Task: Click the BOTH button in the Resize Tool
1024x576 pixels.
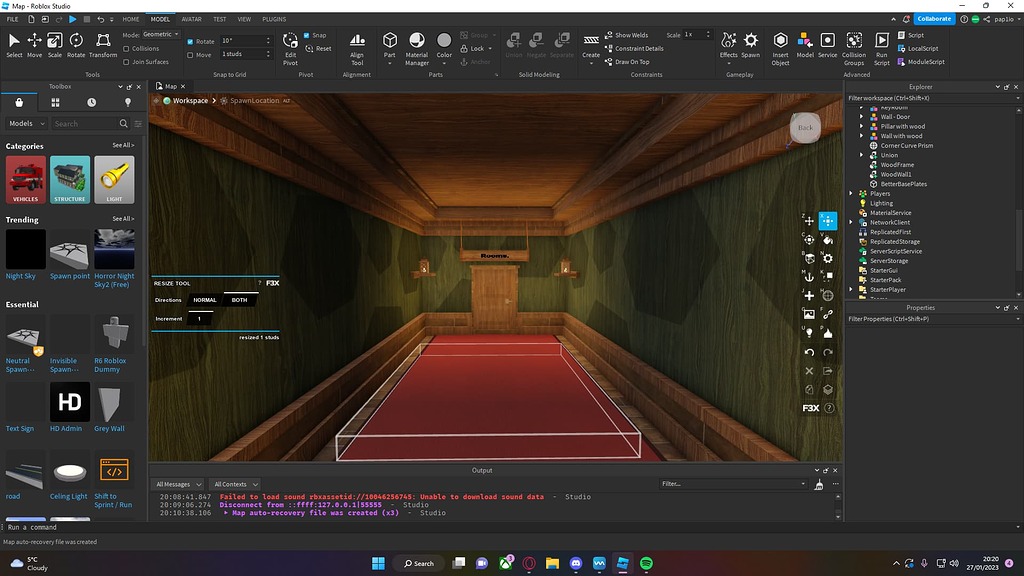Action: (239, 299)
